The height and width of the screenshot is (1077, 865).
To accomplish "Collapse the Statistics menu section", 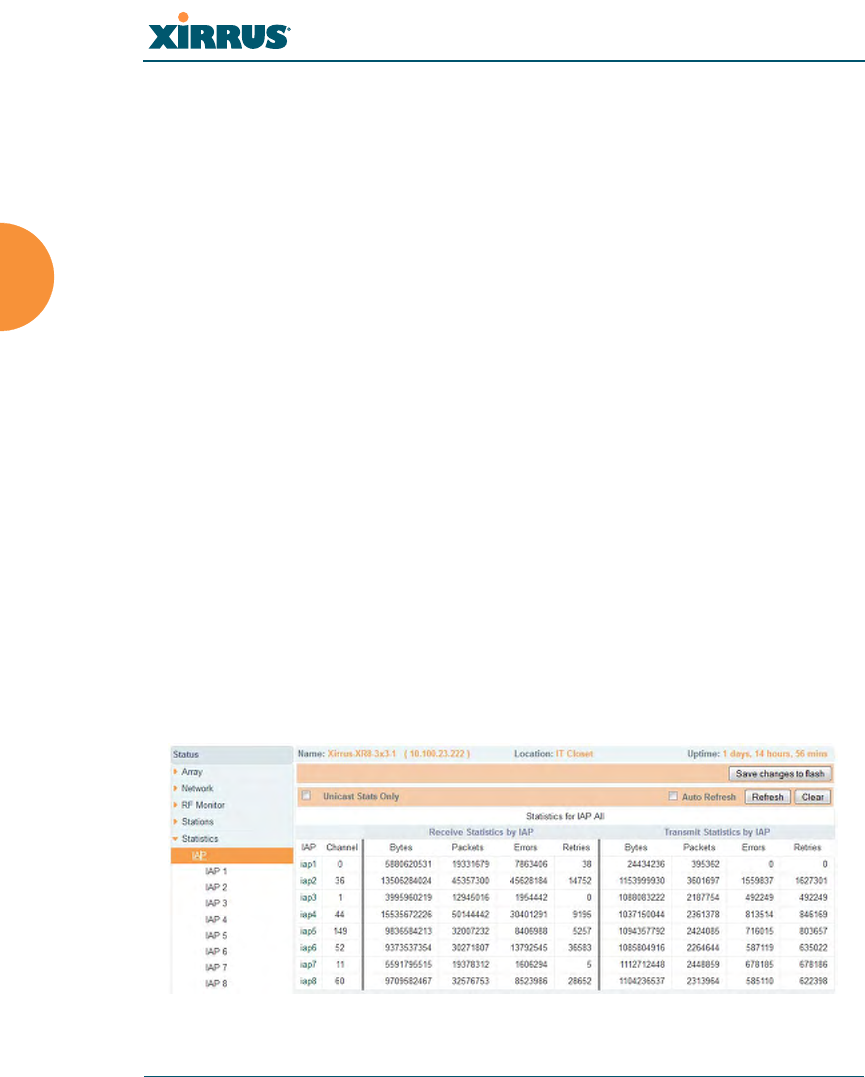I will point(199,839).
